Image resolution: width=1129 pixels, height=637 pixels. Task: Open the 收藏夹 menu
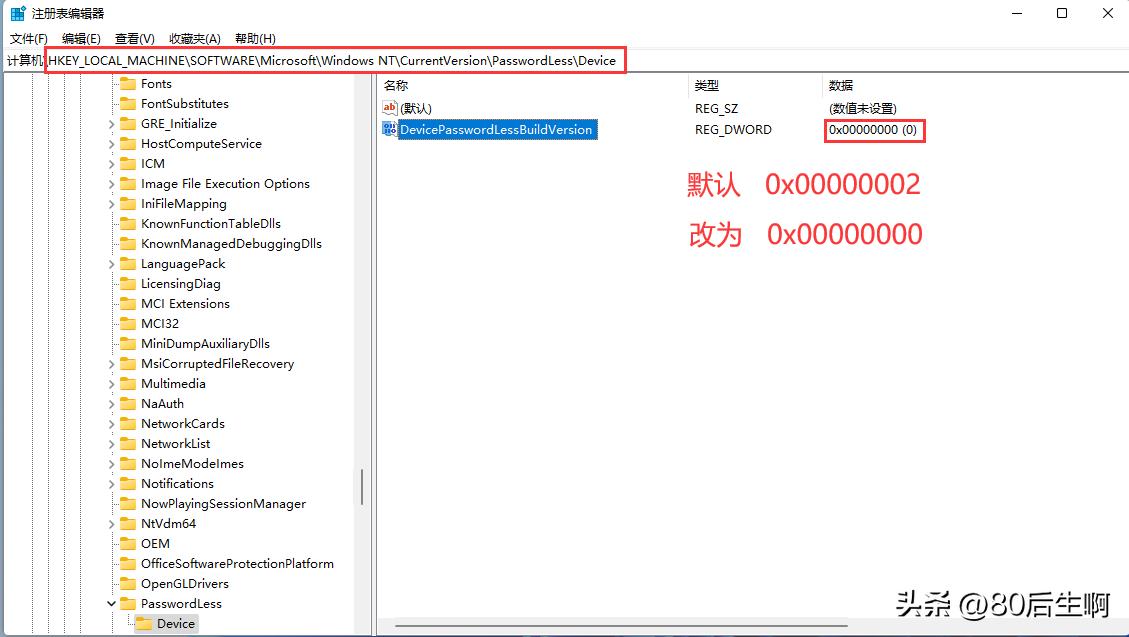click(x=193, y=38)
